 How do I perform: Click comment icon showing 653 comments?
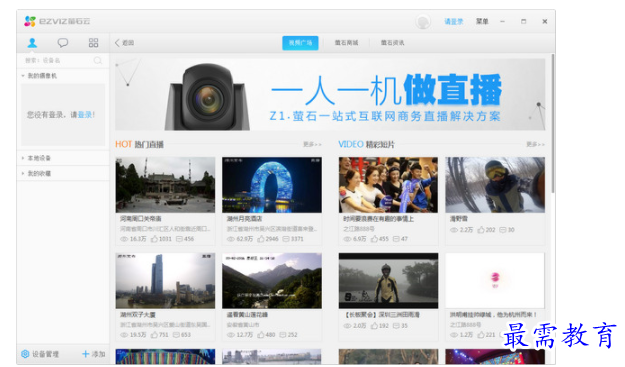tap(176, 335)
